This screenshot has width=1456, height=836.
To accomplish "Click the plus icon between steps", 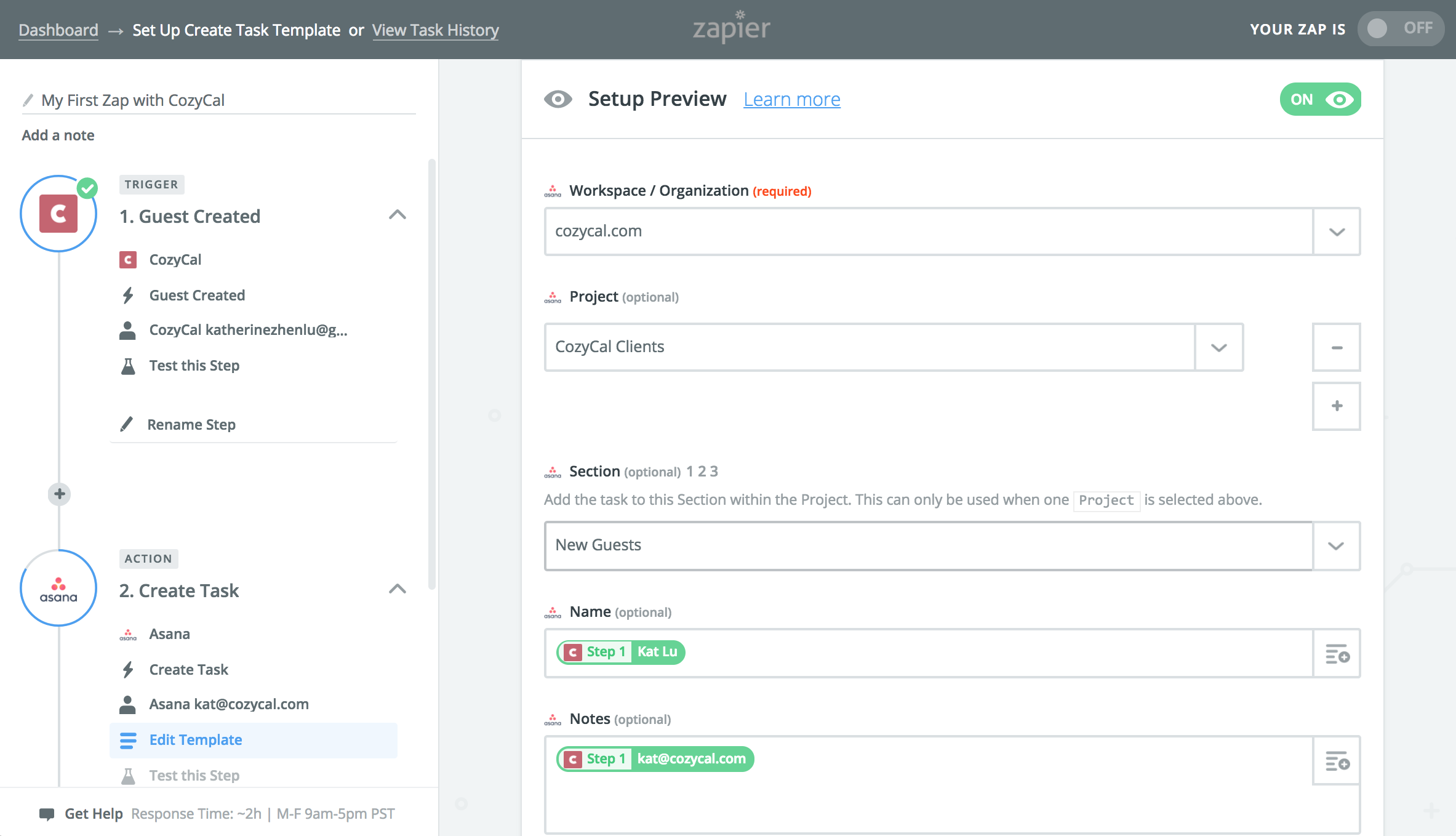I will [x=60, y=494].
